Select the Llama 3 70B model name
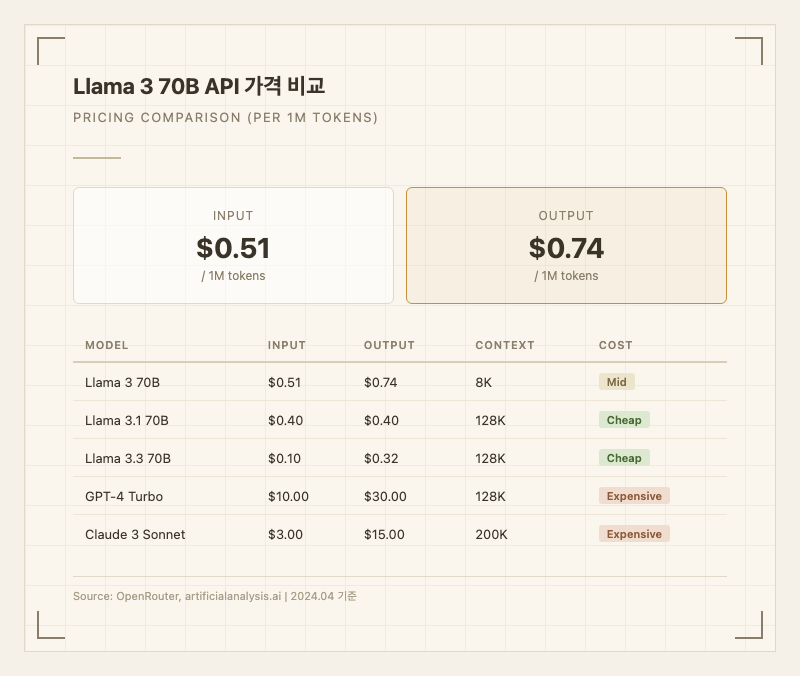Viewport: 800px width, 676px height. pos(123,382)
